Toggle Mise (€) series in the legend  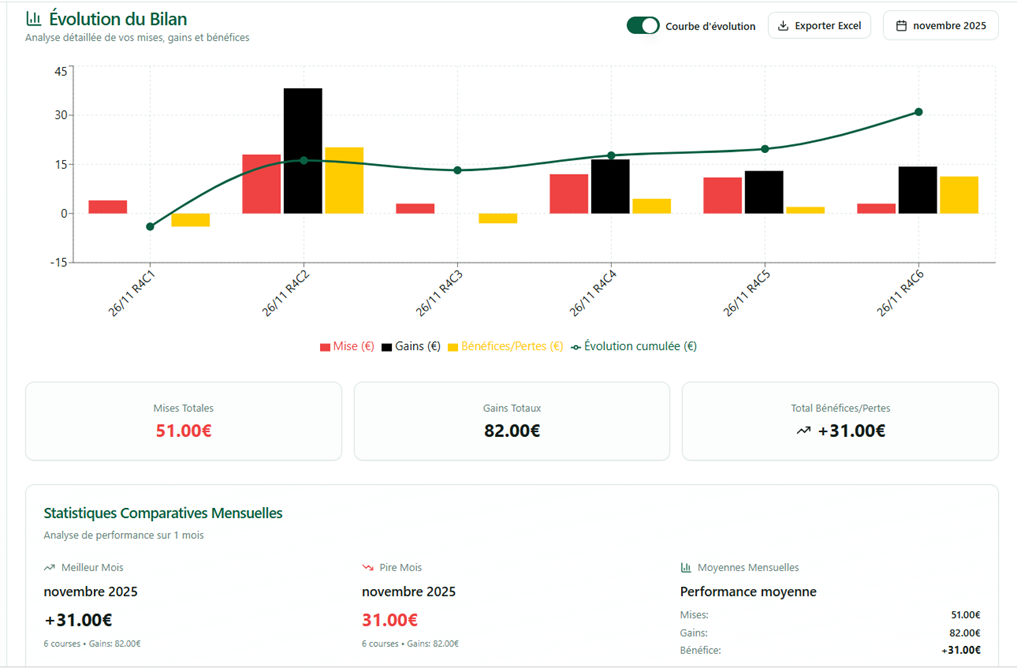click(347, 347)
